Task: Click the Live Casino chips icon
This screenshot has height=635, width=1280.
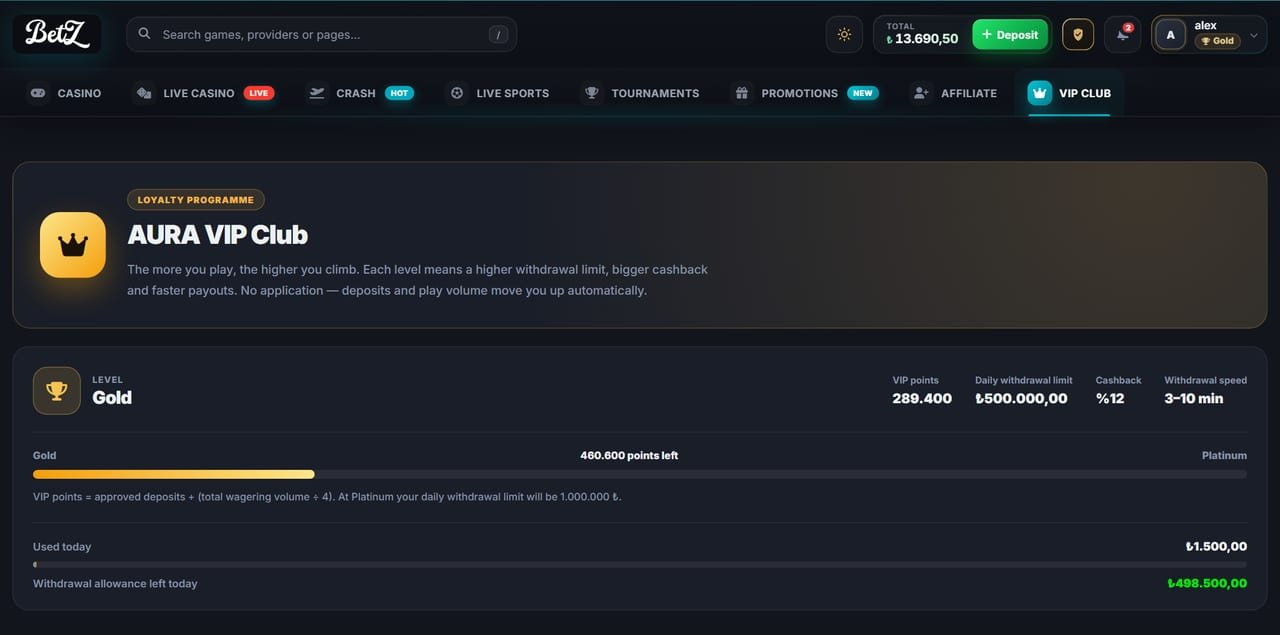Action: coord(144,93)
